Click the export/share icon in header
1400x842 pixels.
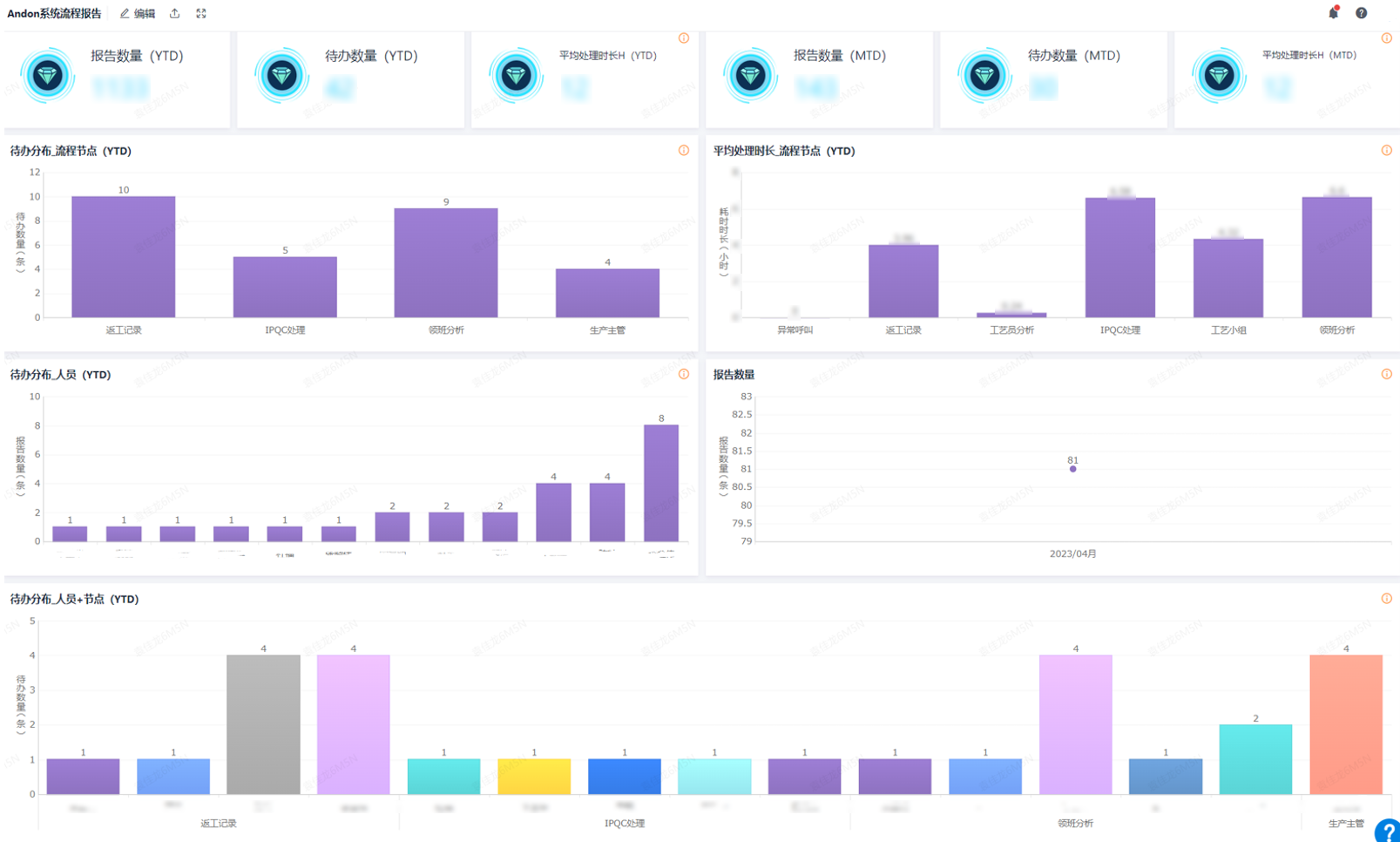point(175,14)
